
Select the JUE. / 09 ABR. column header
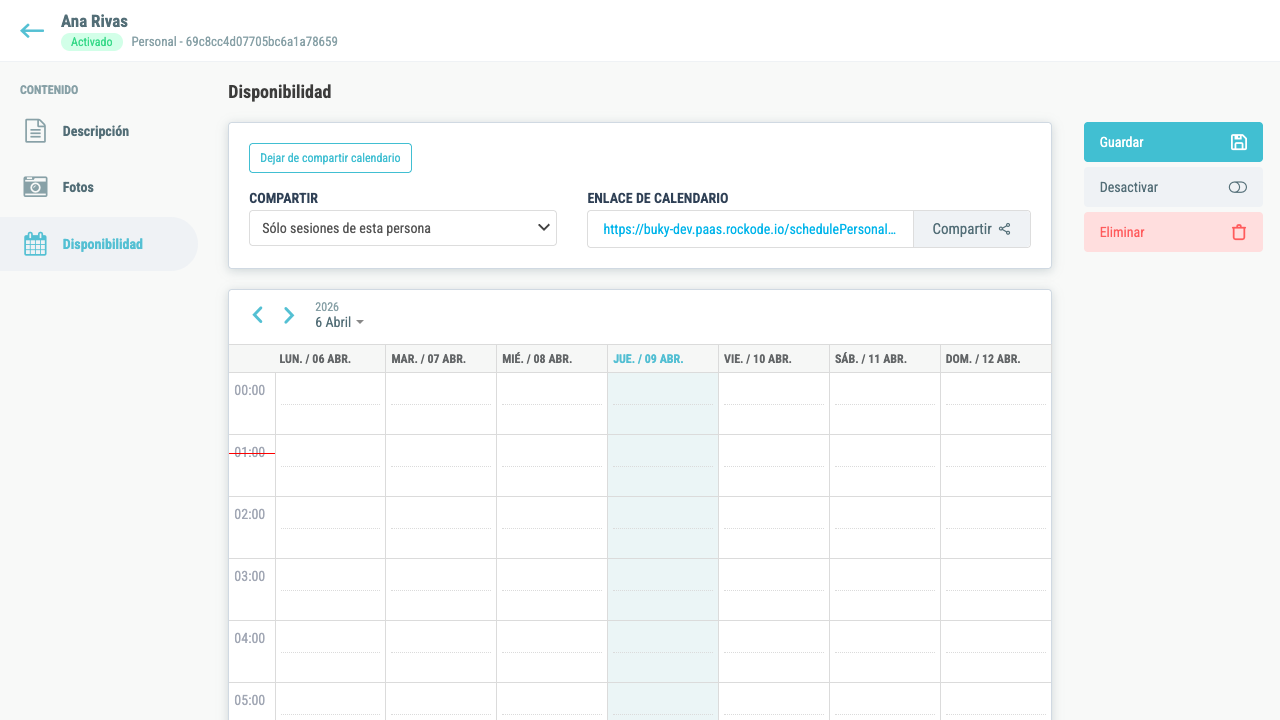coord(663,359)
